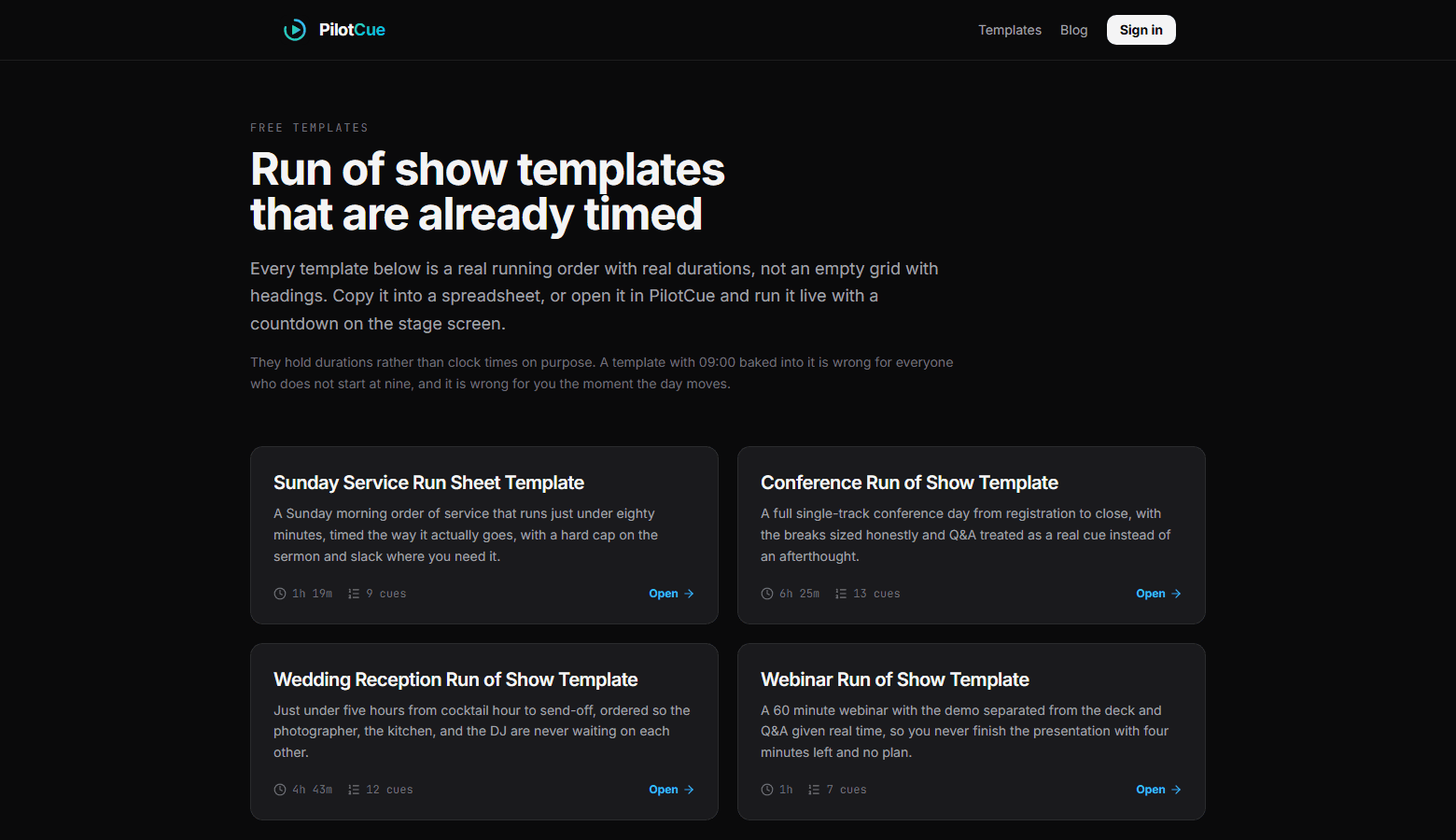Click clock icon beside 6h 25m
The height and width of the screenshot is (840, 1456).
coord(767,594)
